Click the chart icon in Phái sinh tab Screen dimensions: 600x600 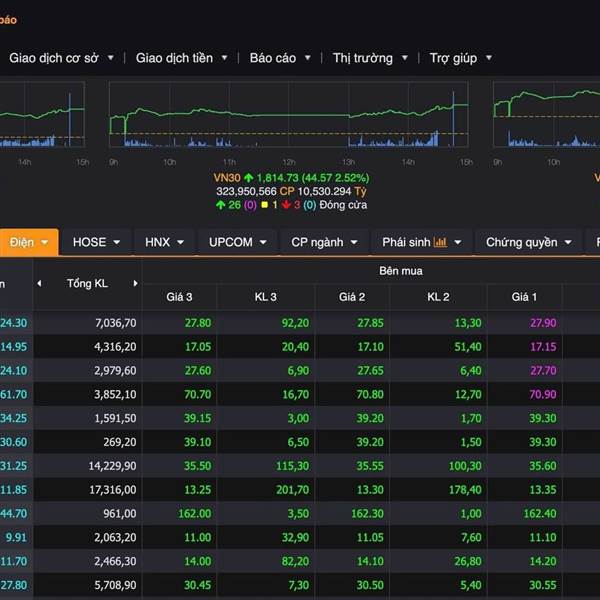440,242
